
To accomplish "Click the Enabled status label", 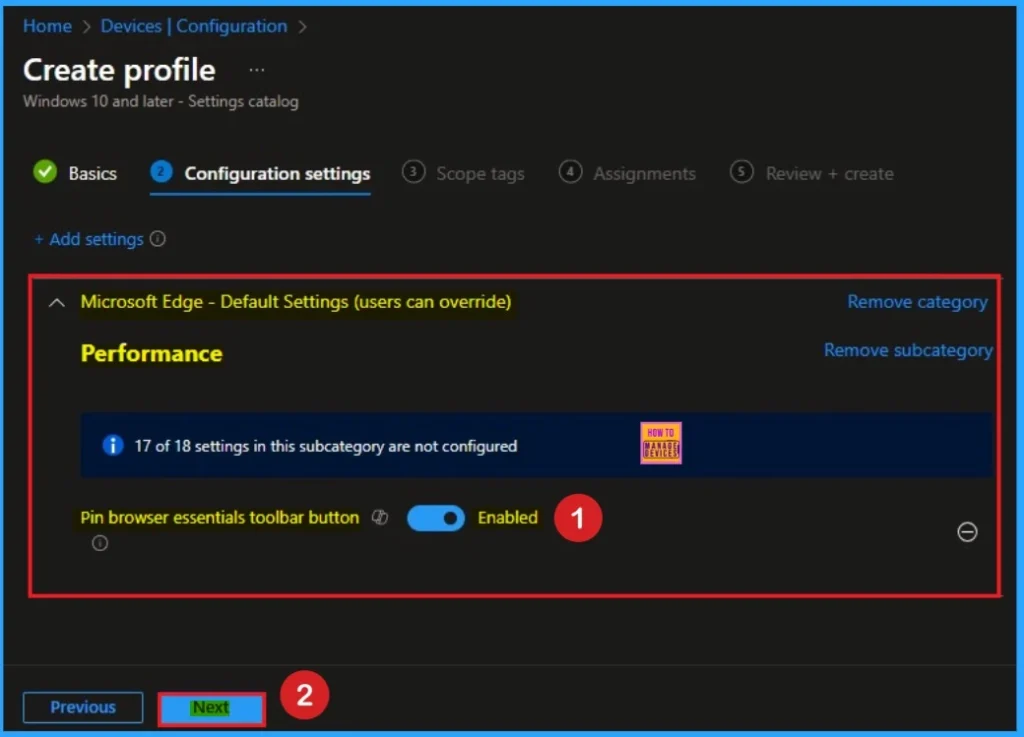I will [x=507, y=518].
